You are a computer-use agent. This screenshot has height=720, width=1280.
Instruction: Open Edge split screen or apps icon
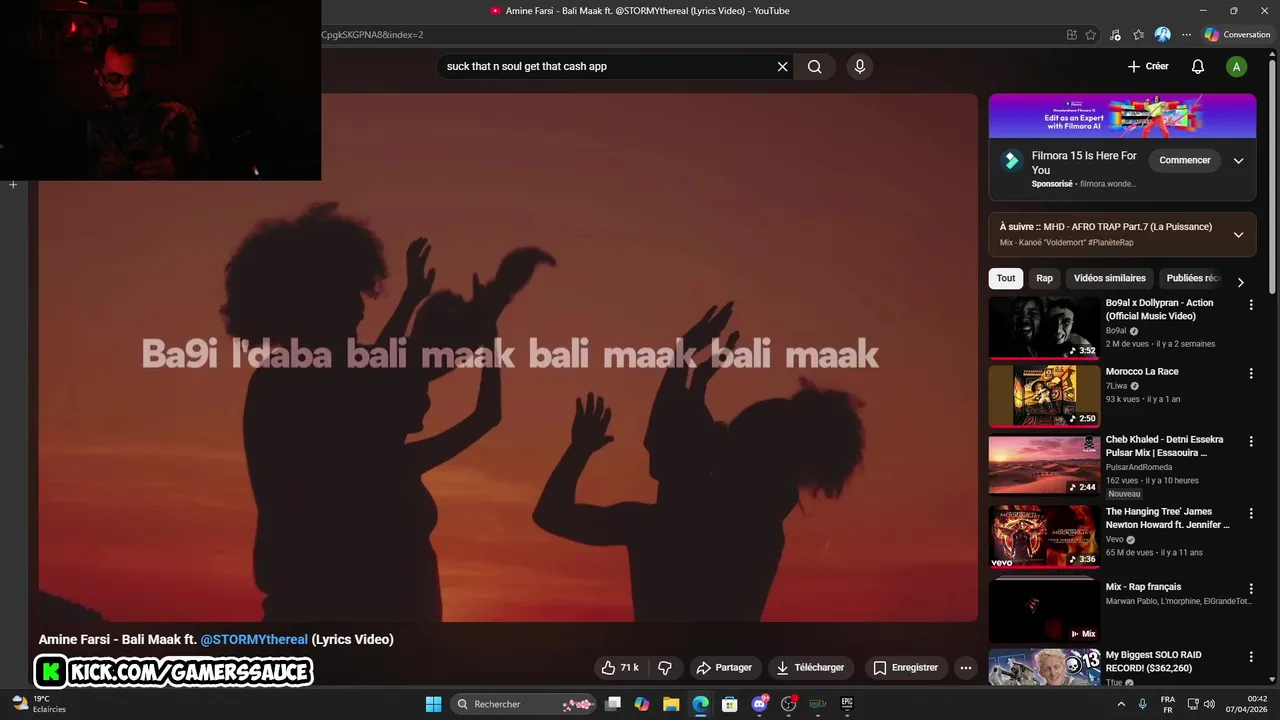1072,35
